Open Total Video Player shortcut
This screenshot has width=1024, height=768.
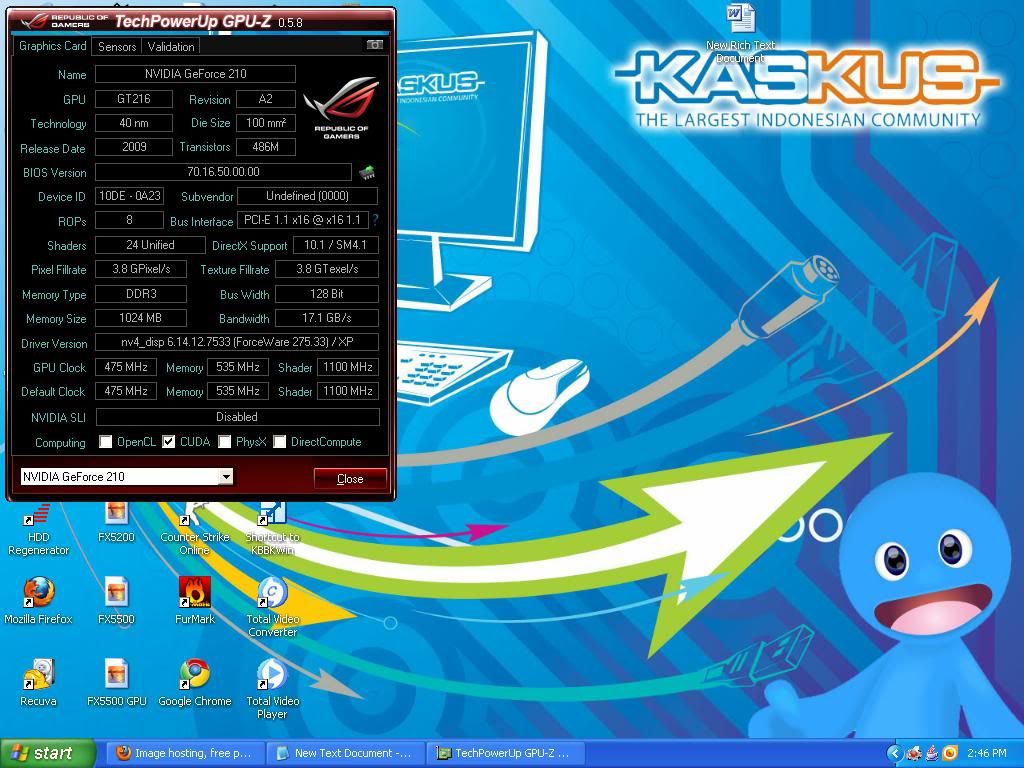(272, 689)
